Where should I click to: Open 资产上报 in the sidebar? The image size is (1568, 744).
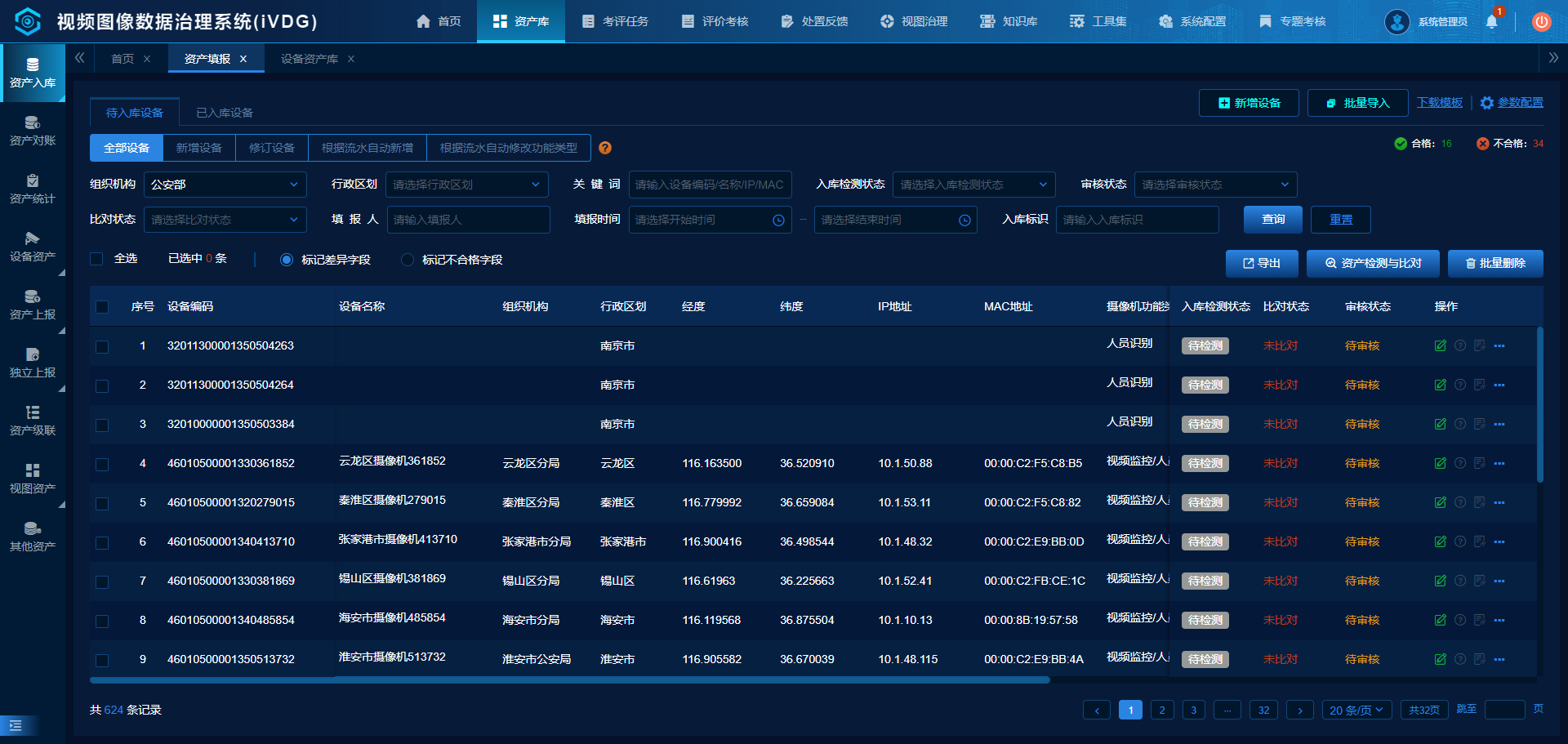coord(33,305)
